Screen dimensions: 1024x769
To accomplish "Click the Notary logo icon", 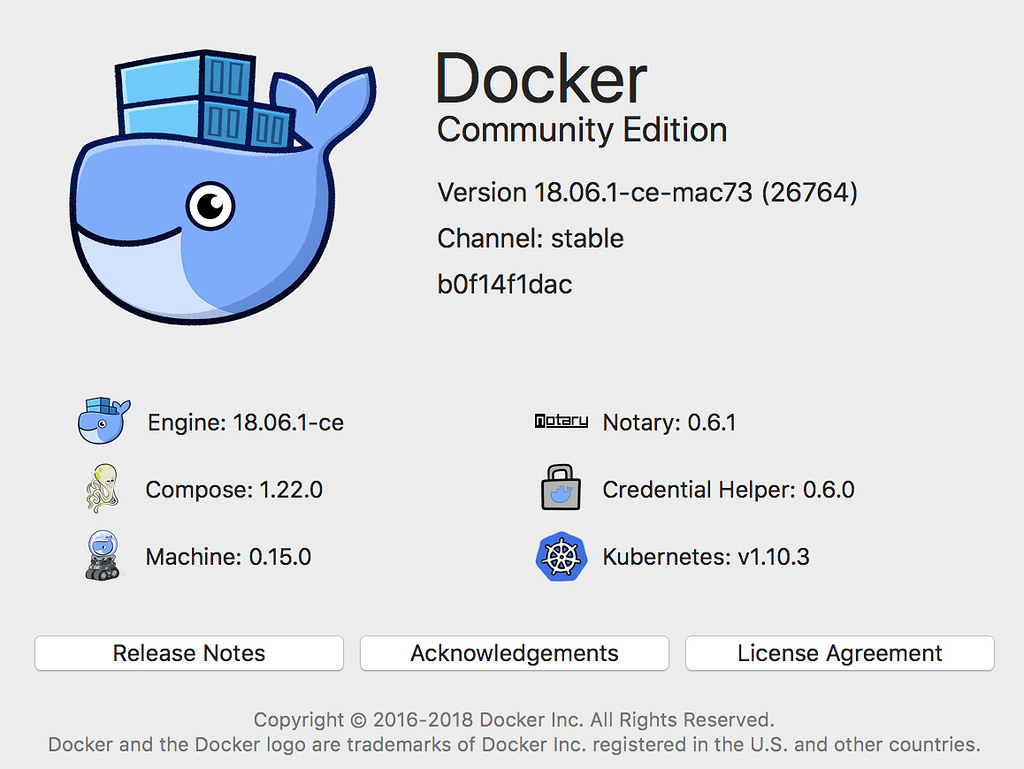I will coord(561,421).
